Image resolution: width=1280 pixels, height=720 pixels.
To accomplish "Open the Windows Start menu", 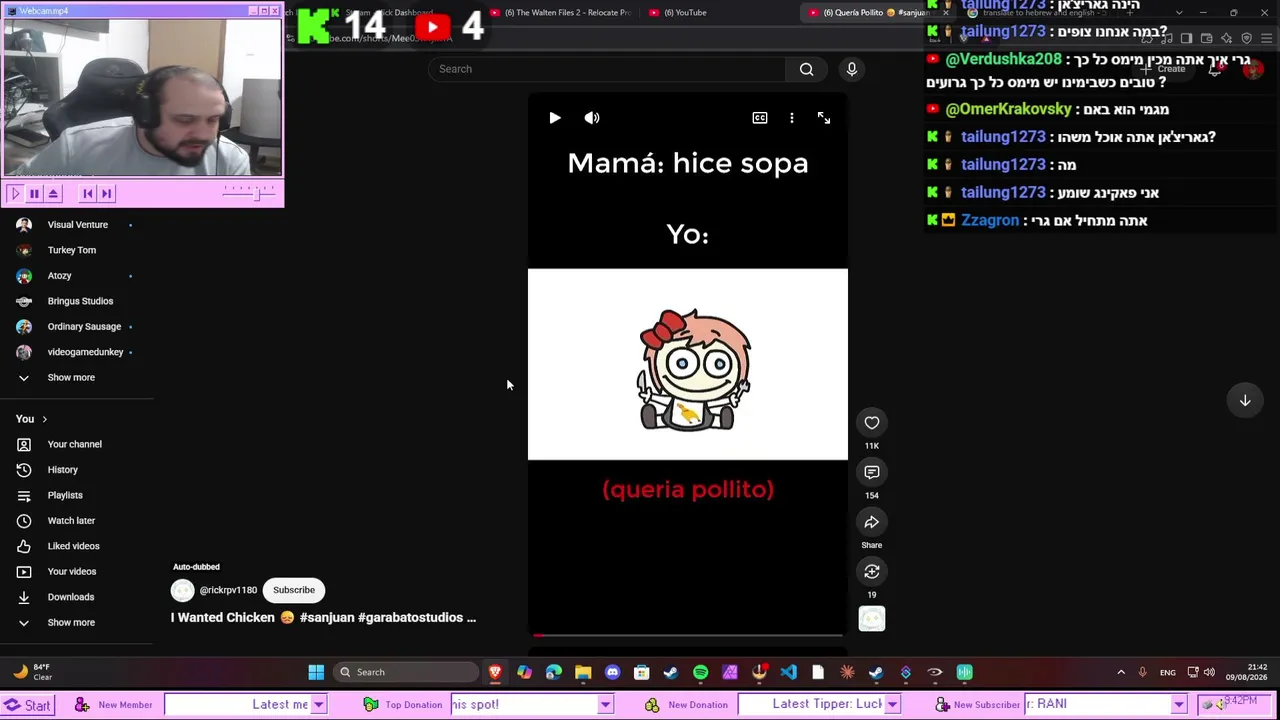I will click(316, 672).
